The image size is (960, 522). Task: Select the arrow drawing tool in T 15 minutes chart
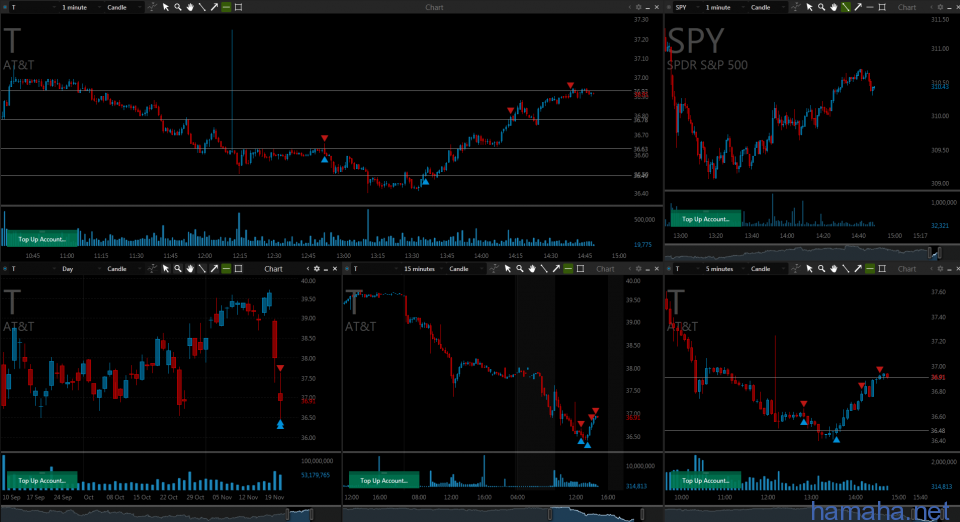556,269
